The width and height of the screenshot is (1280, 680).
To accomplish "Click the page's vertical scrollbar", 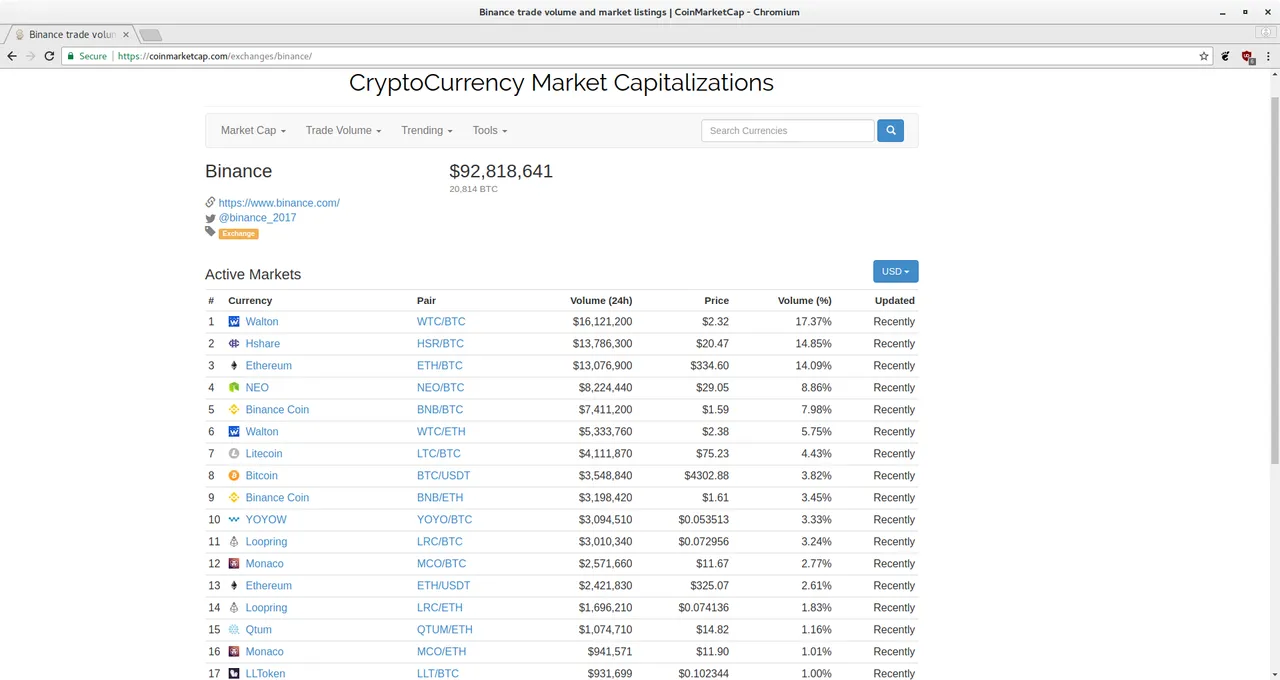I will tap(1273, 280).
